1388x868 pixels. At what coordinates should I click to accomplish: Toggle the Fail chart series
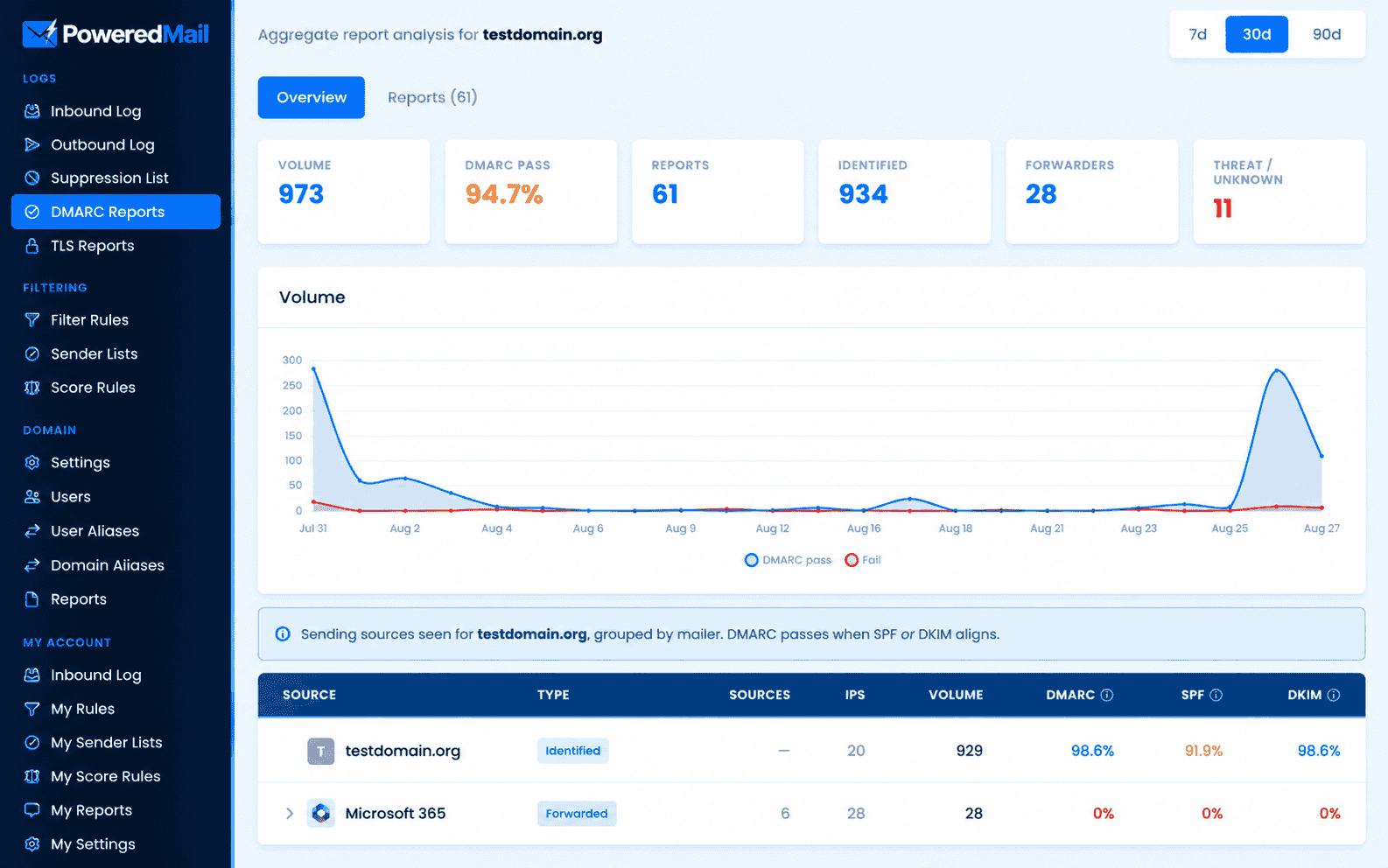click(x=863, y=560)
